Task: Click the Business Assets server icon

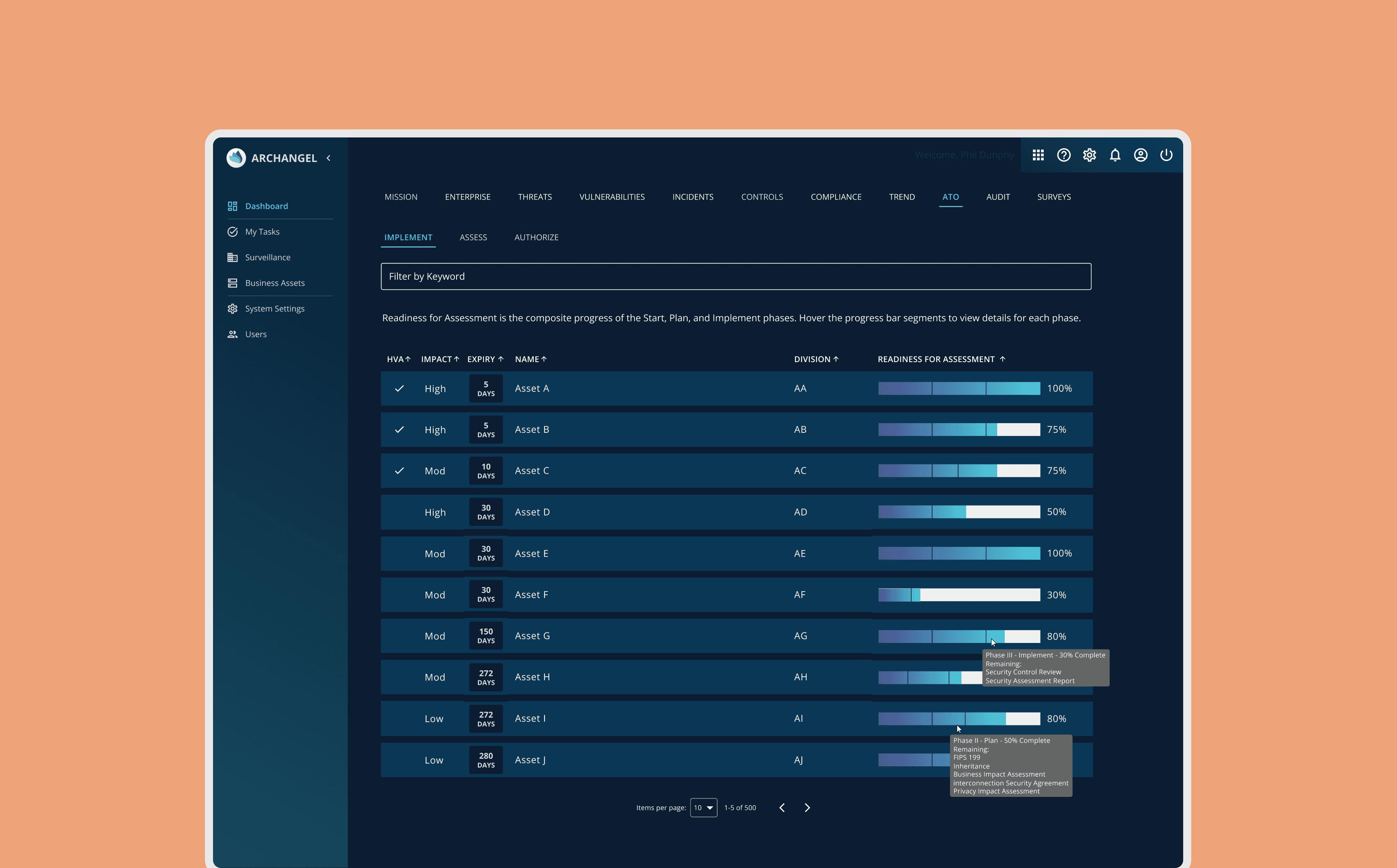Action: point(232,283)
